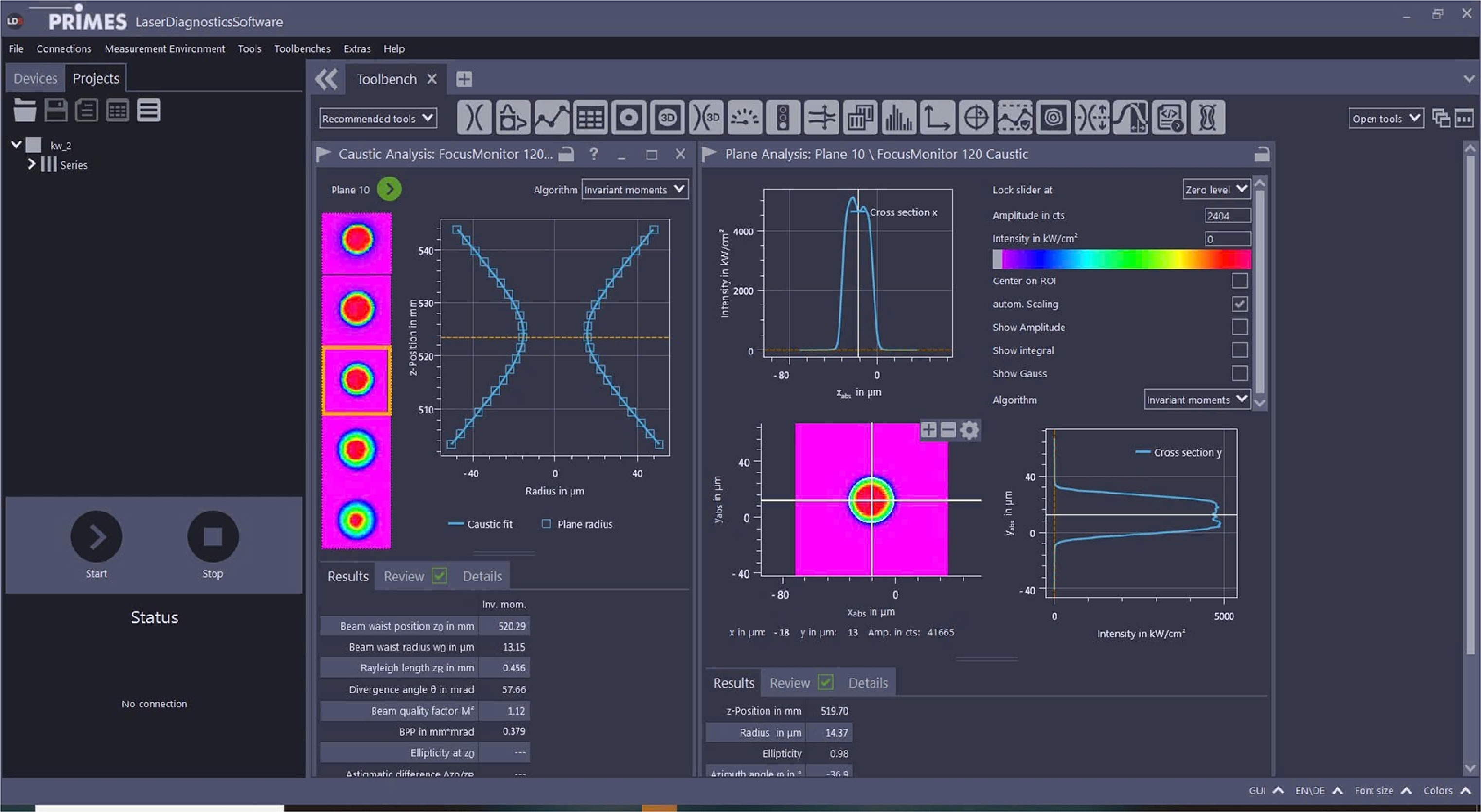
Task: Click the open project folder icon
Action: [x=25, y=110]
